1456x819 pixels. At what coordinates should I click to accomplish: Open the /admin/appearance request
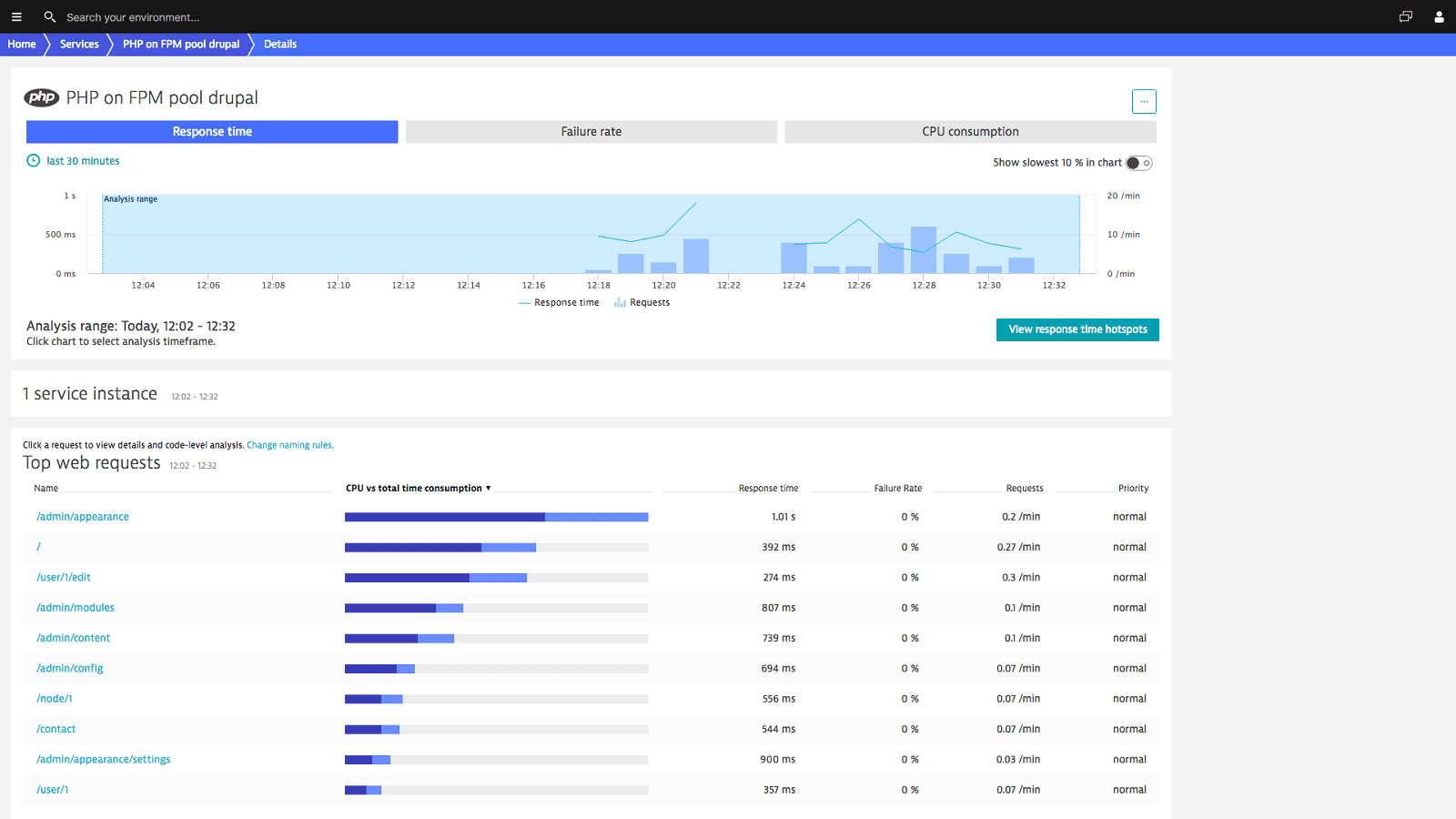click(83, 517)
